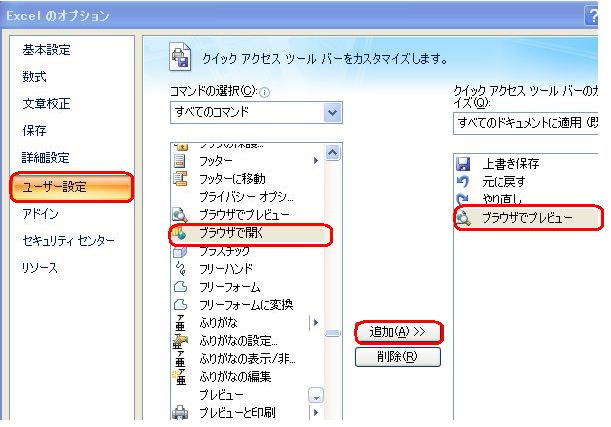Viewport: 611px width, 427px height.
Task: Click the up arrow of command list scrollbar
Action: (x=332, y=153)
